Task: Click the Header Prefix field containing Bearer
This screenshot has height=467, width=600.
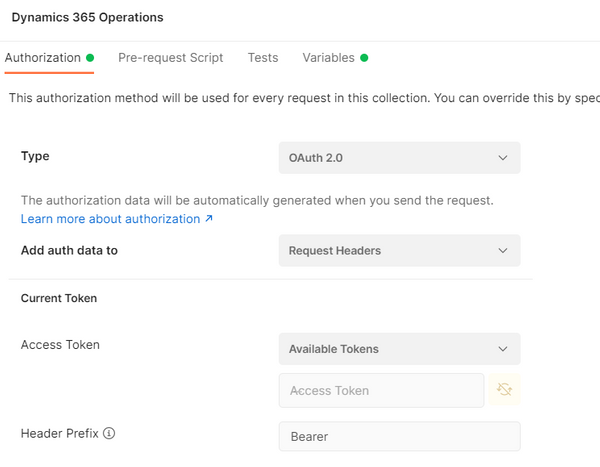Action: 399,437
